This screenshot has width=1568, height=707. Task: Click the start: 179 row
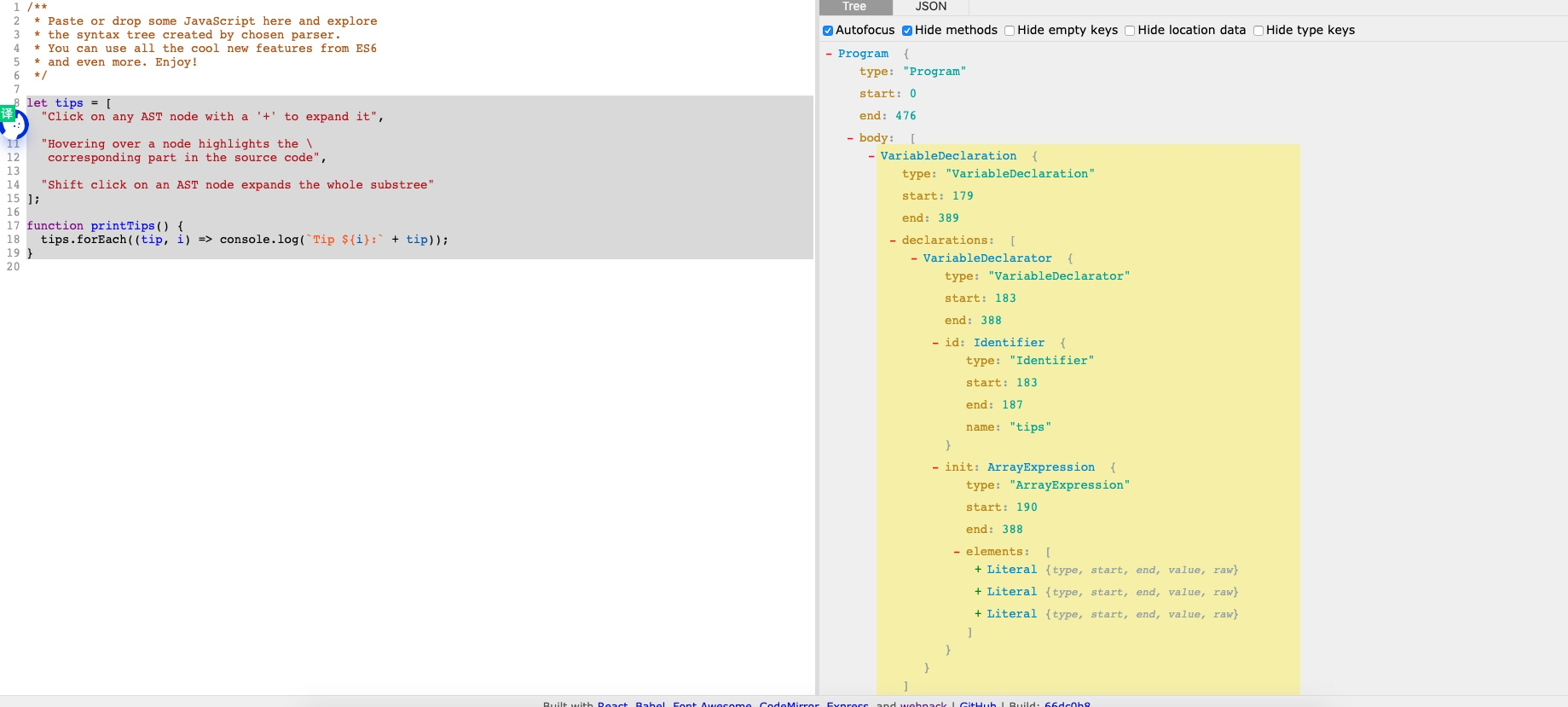coord(937,196)
